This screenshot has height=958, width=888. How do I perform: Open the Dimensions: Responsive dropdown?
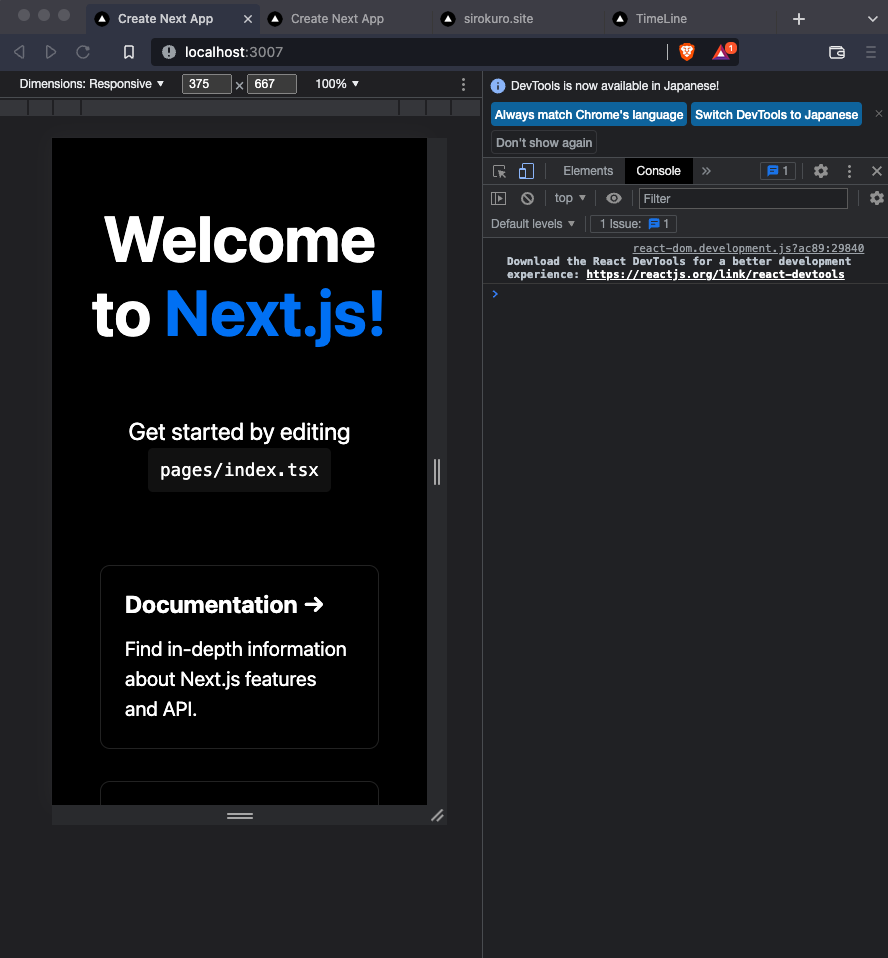click(92, 84)
